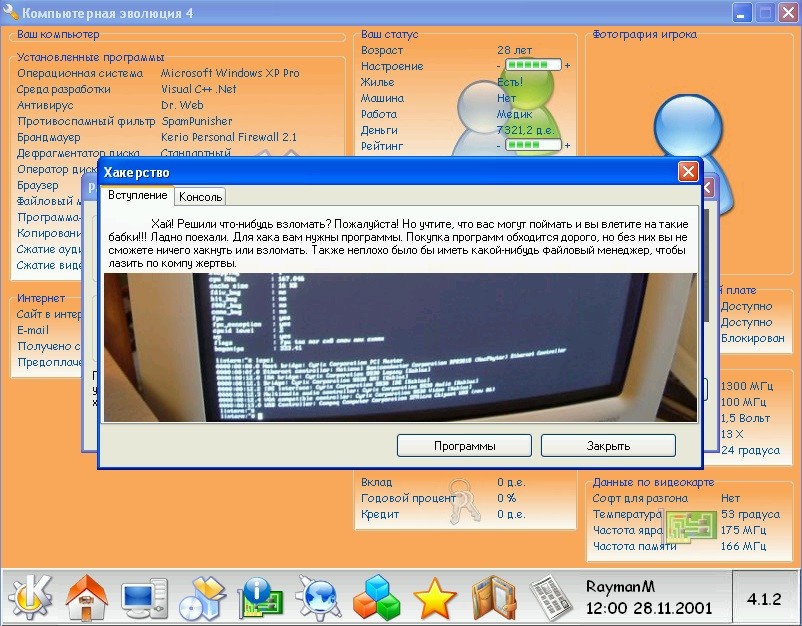Increase Рейтинг with plus sign
The image size is (802, 626).
567,145
